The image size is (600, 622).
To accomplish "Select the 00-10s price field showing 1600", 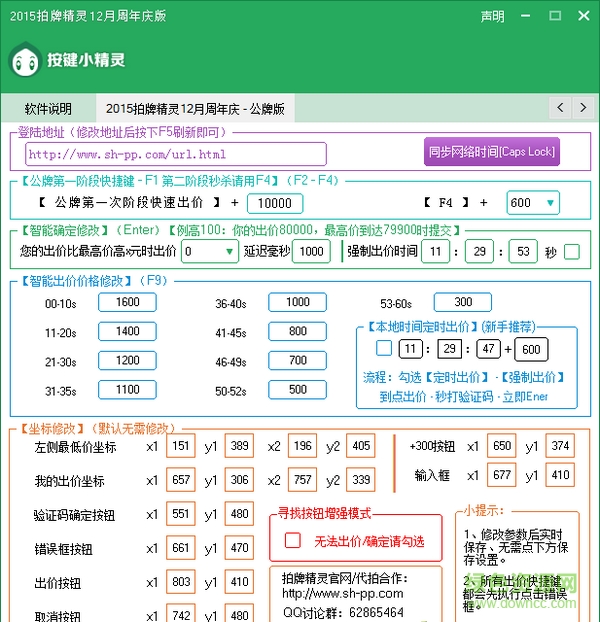I will click(x=127, y=303).
